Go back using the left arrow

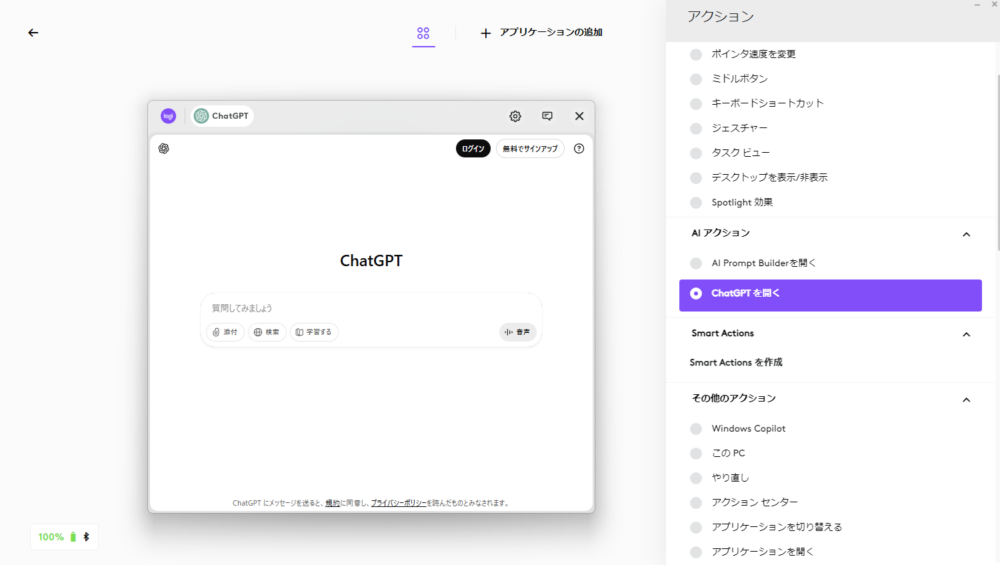(33, 33)
